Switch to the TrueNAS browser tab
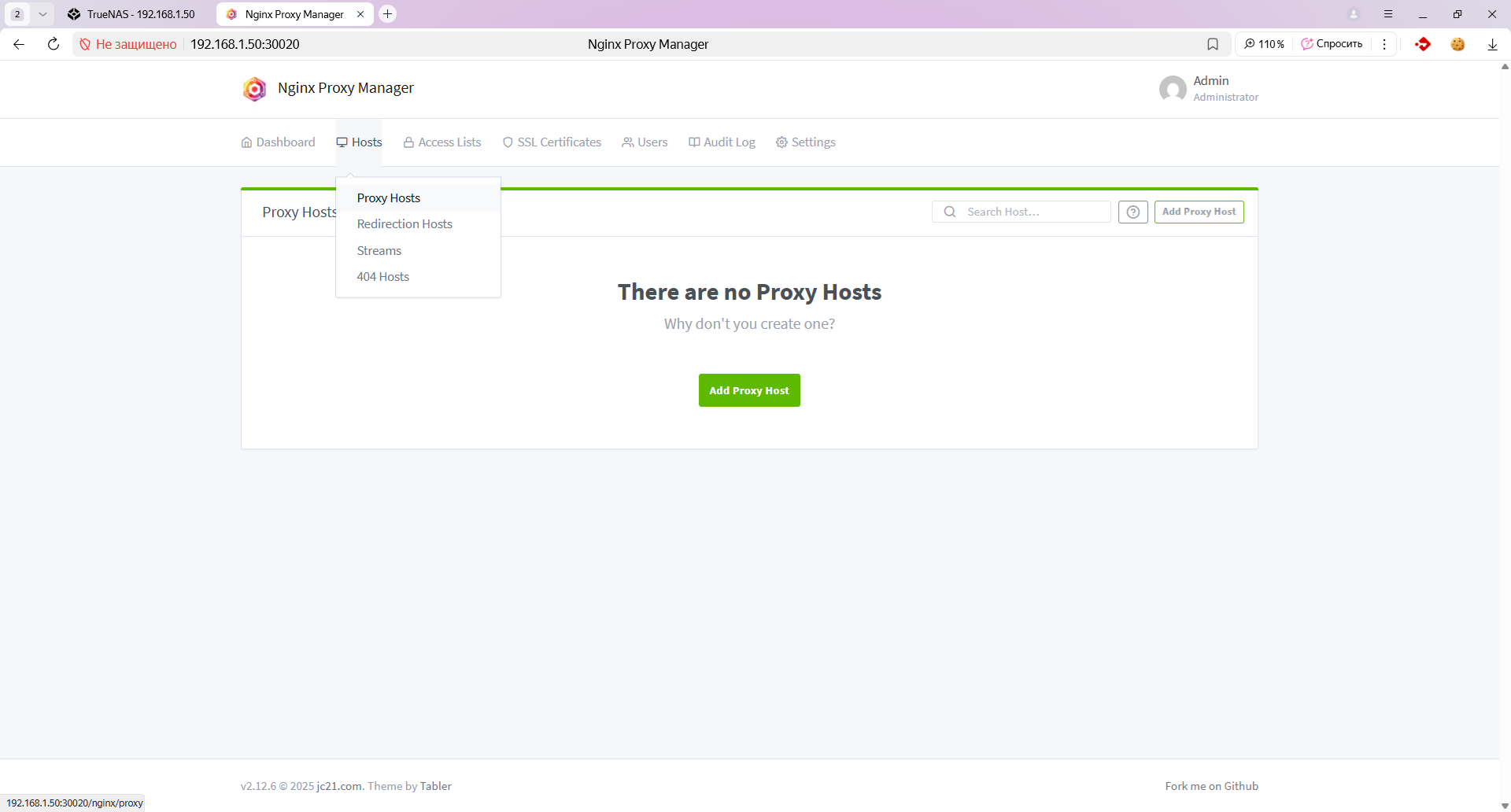Image resolution: width=1511 pixels, height=812 pixels. 132,14
